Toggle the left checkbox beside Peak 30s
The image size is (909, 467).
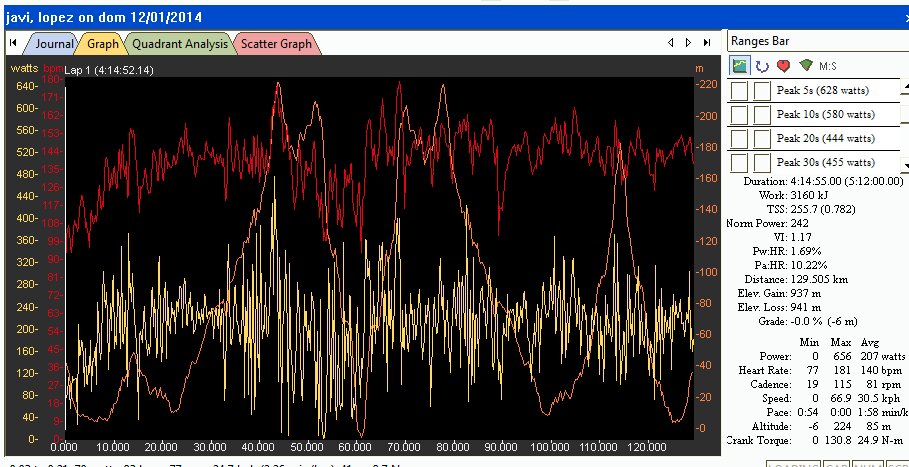point(740,162)
